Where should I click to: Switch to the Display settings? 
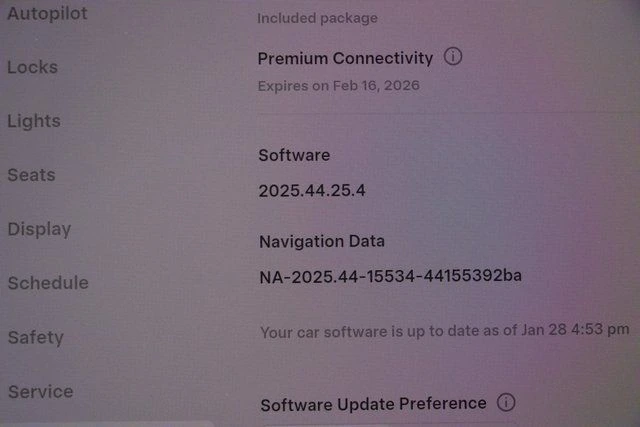[39, 229]
